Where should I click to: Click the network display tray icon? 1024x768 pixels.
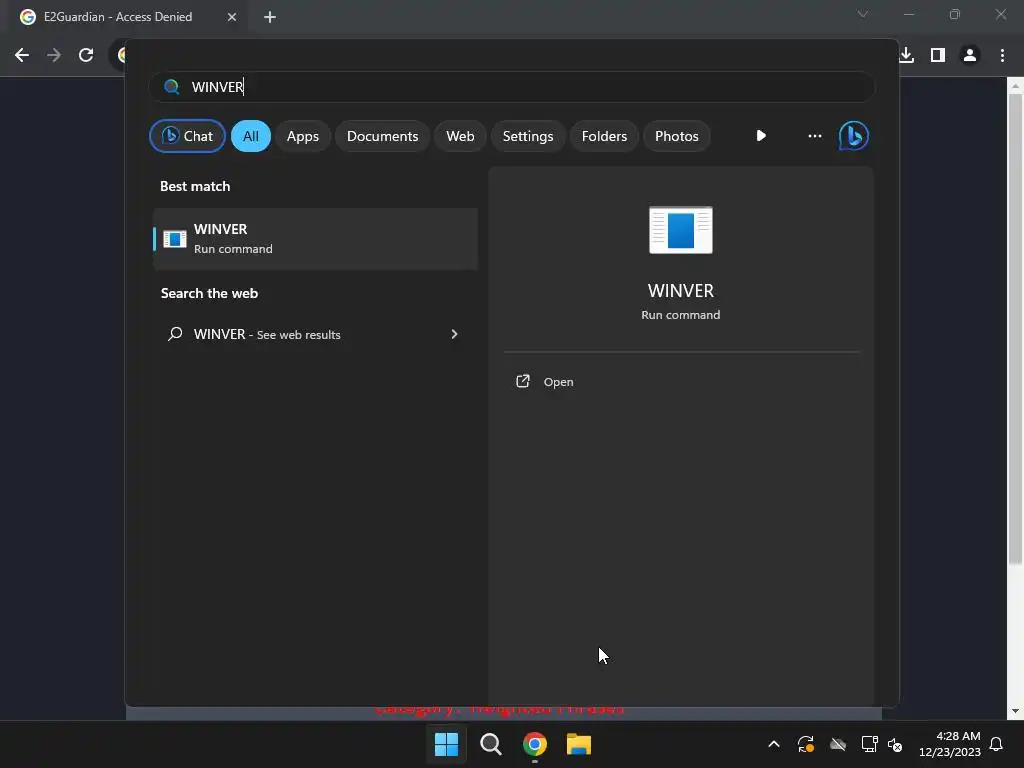[869, 744]
